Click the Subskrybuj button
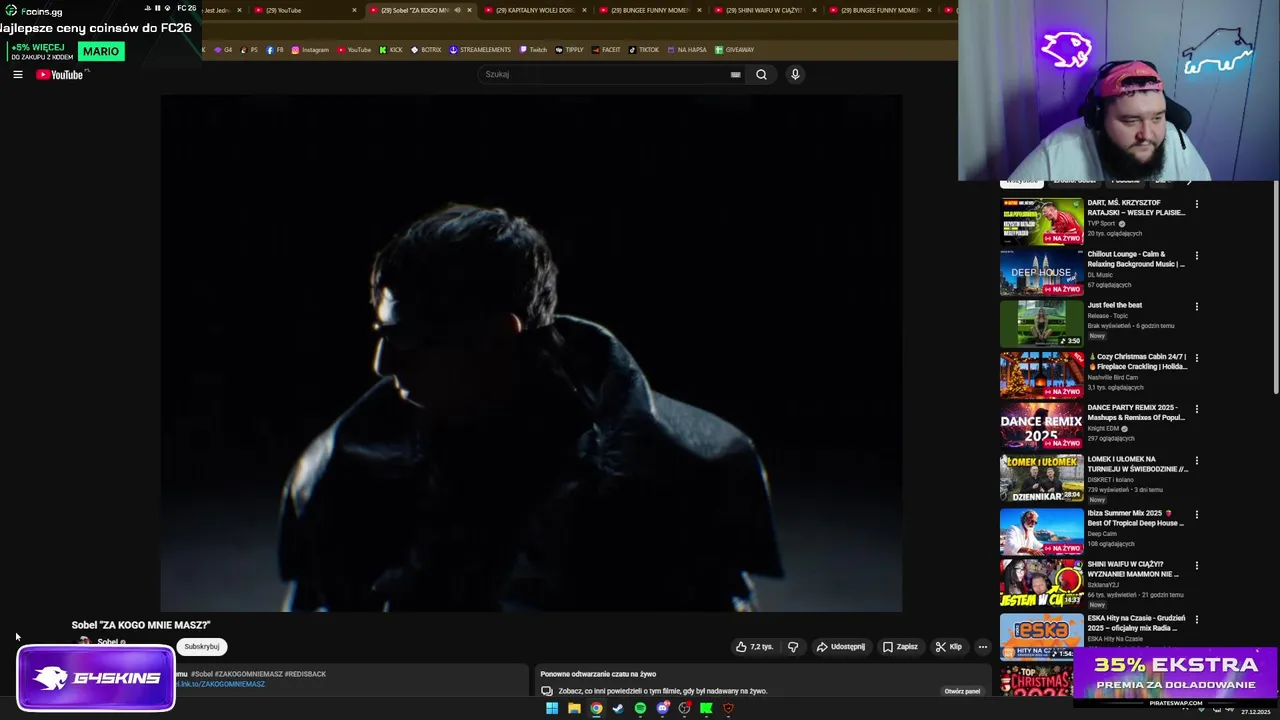This screenshot has width=1280, height=720. [202, 646]
